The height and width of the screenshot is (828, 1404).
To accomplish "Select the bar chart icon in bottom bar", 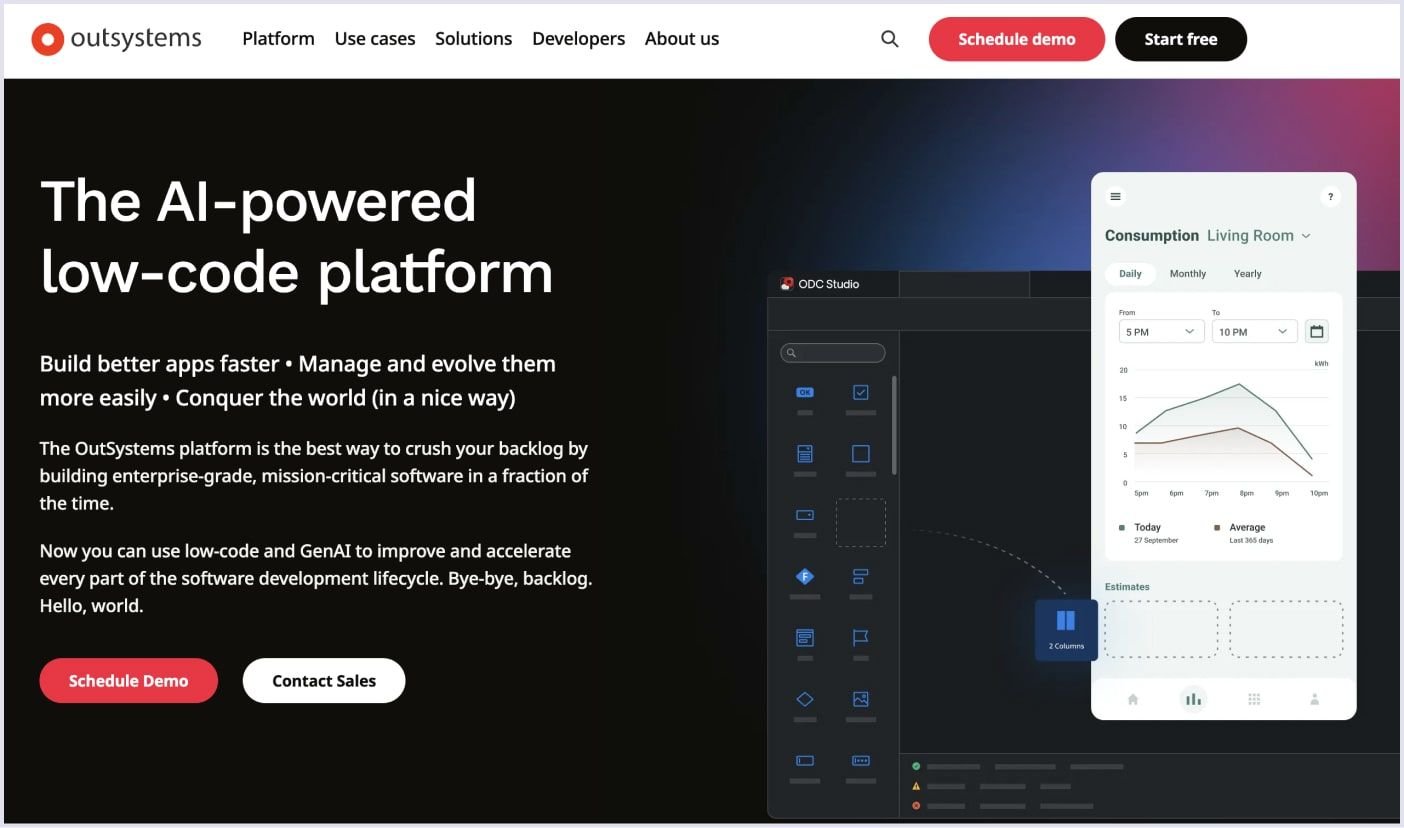I will coord(1193,699).
